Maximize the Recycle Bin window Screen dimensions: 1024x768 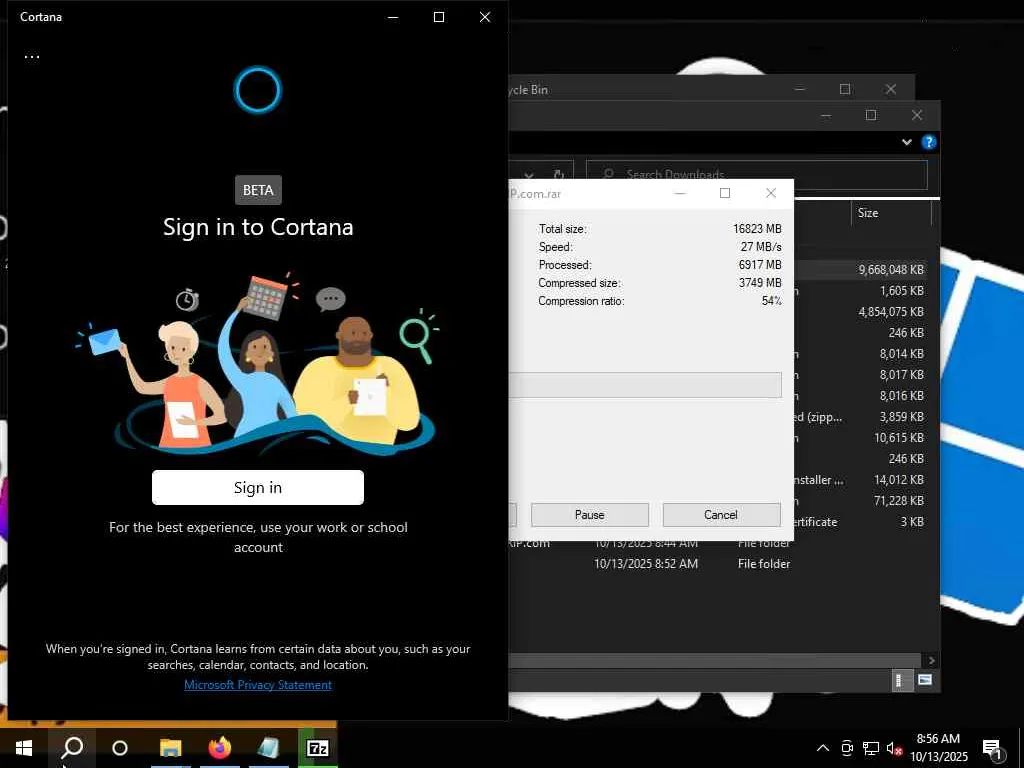pyautogui.click(x=844, y=89)
